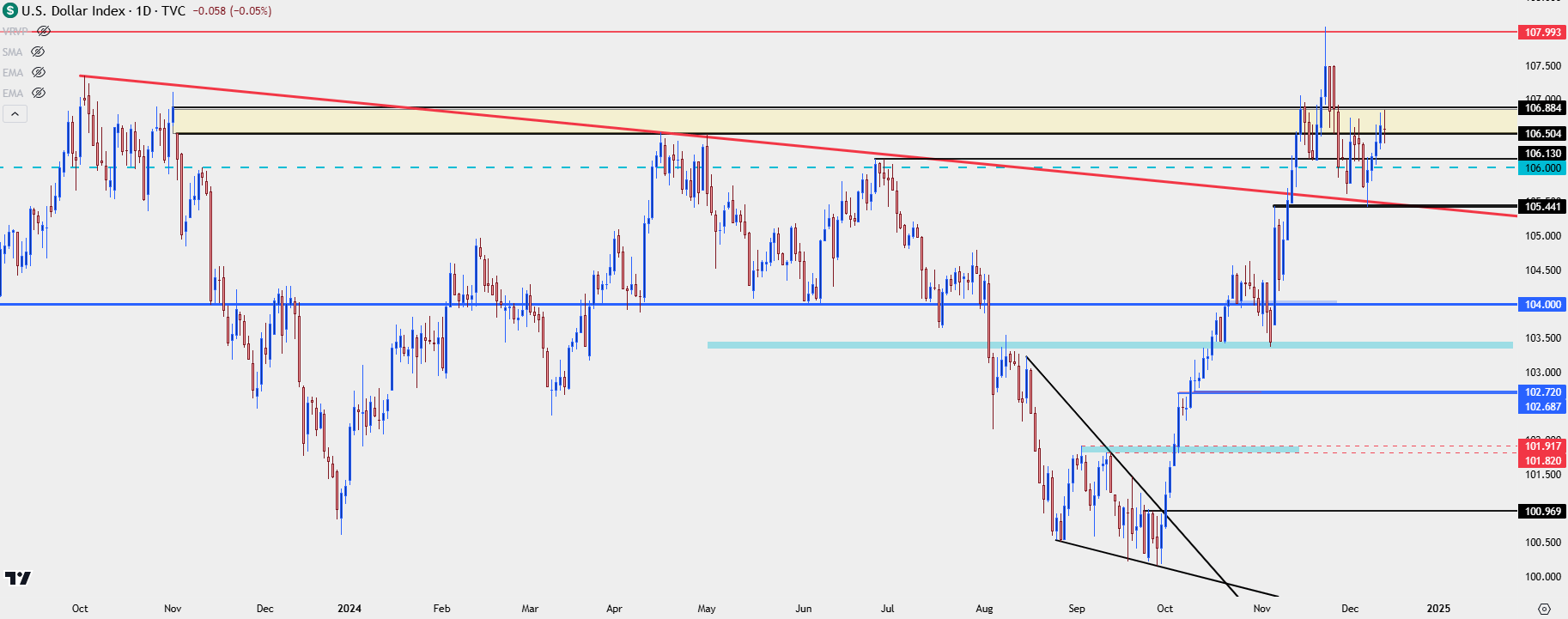Select the black horizontal line at 100.969
The image size is (1568, 619).
tap(1331, 511)
